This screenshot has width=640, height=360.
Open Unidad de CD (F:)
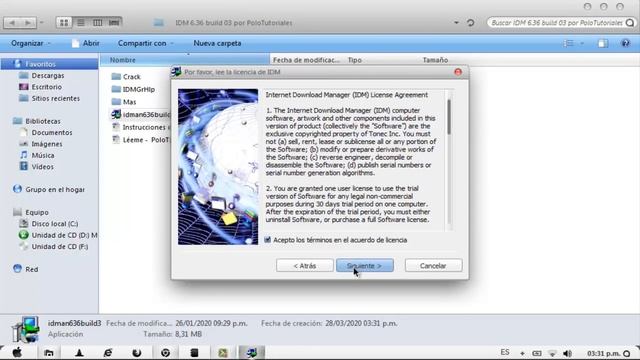point(53,247)
